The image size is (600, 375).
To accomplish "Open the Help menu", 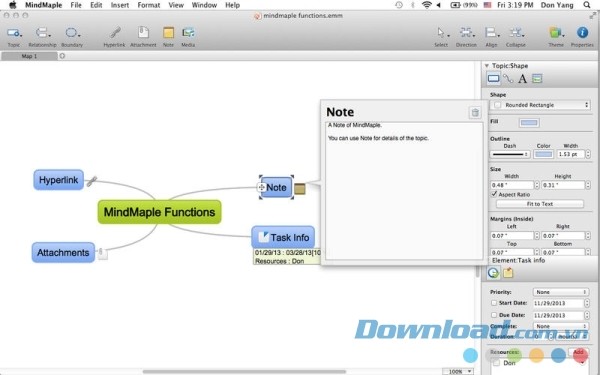I will 232,5.
